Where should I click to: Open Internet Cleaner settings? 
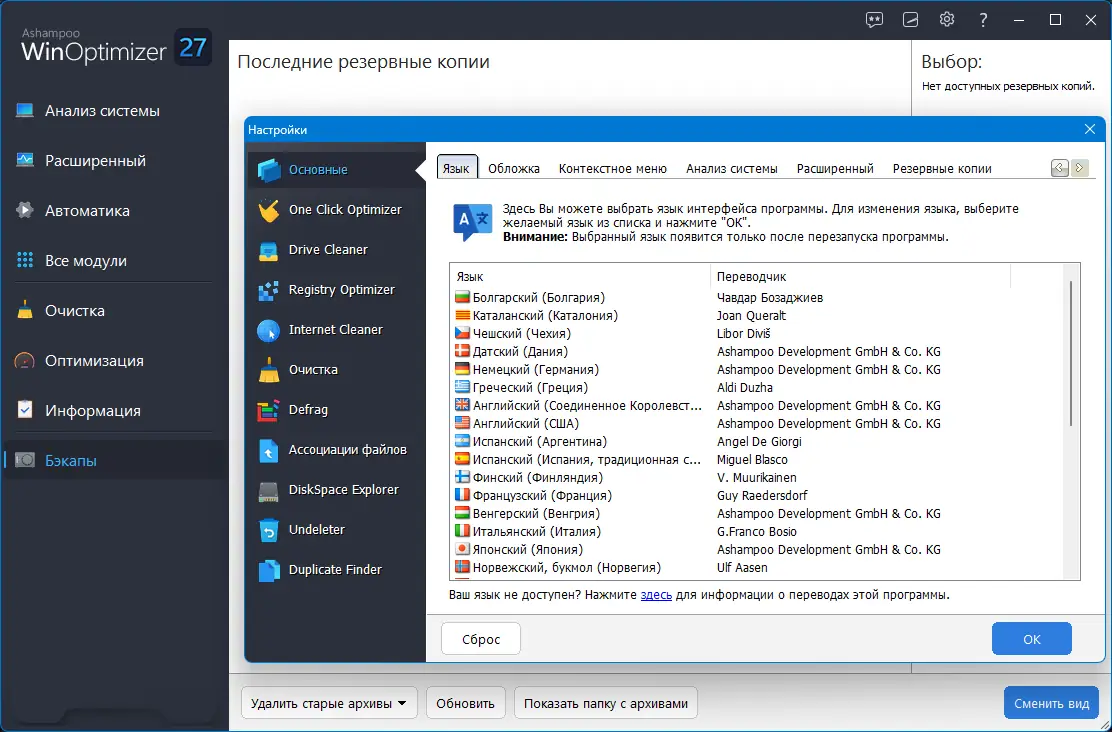point(335,330)
